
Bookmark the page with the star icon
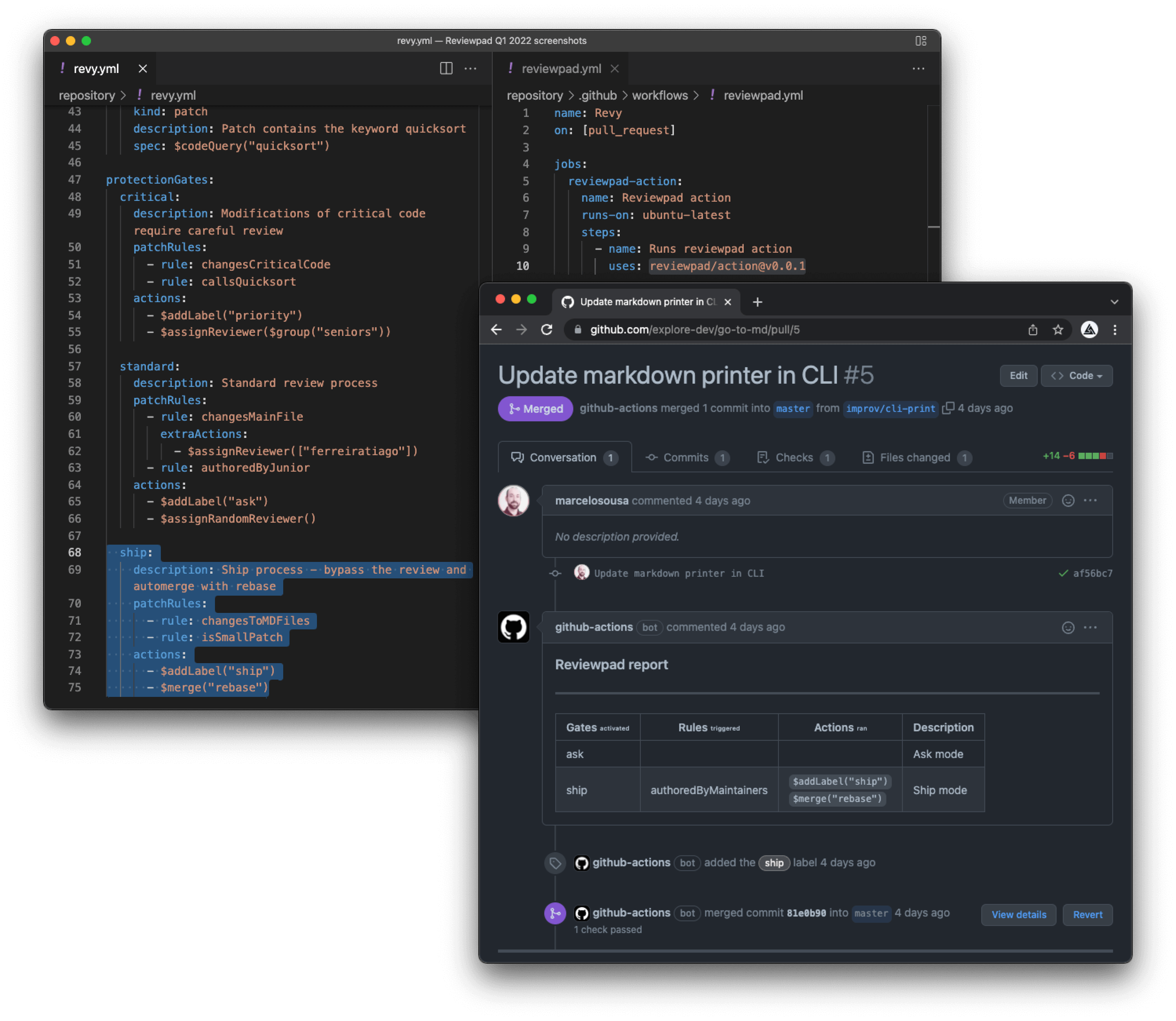tap(1058, 329)
